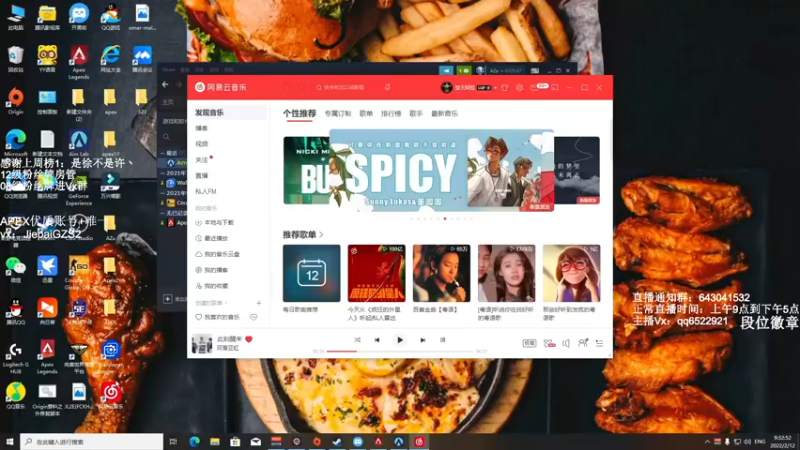800x450 pixels.
Task: Click the navigate back arrow in the NetEase header
Action: [287, 88]
